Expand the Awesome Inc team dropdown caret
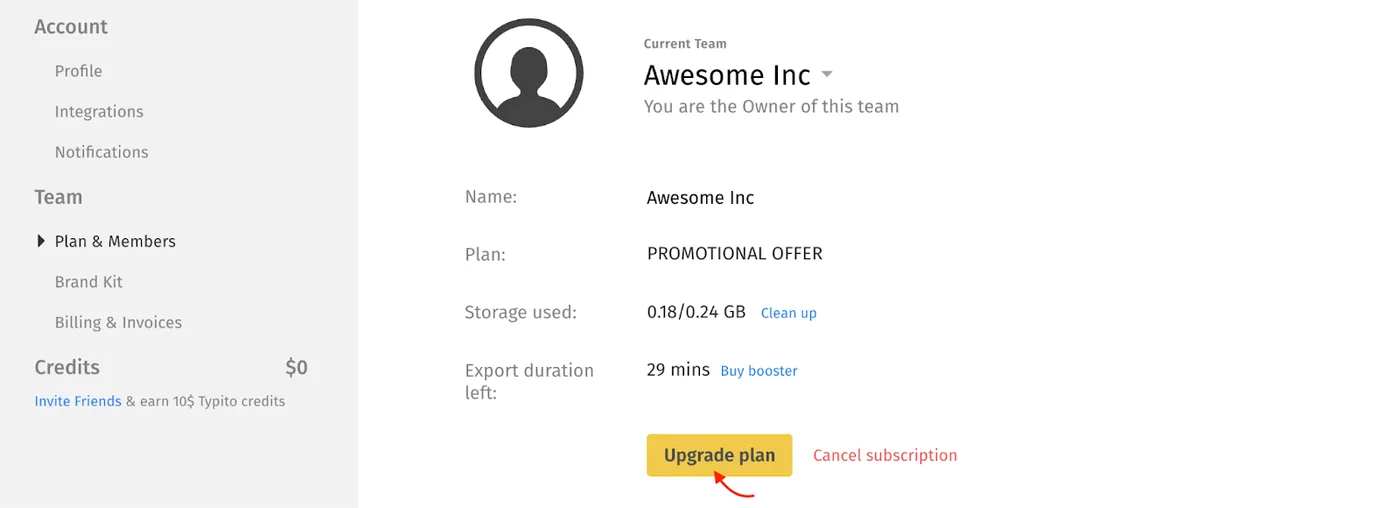Screen dimensions: 1400x508 827,75
